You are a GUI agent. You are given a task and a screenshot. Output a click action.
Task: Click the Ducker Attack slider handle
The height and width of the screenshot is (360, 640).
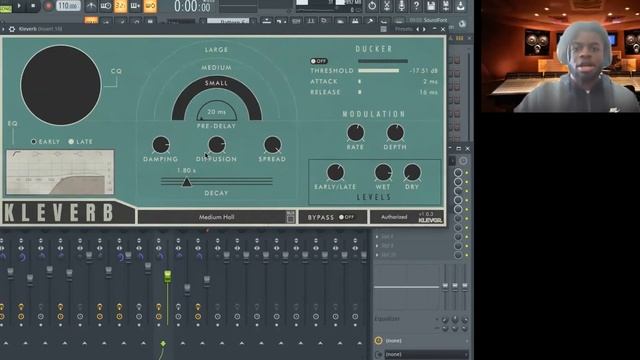coord(360,82)
